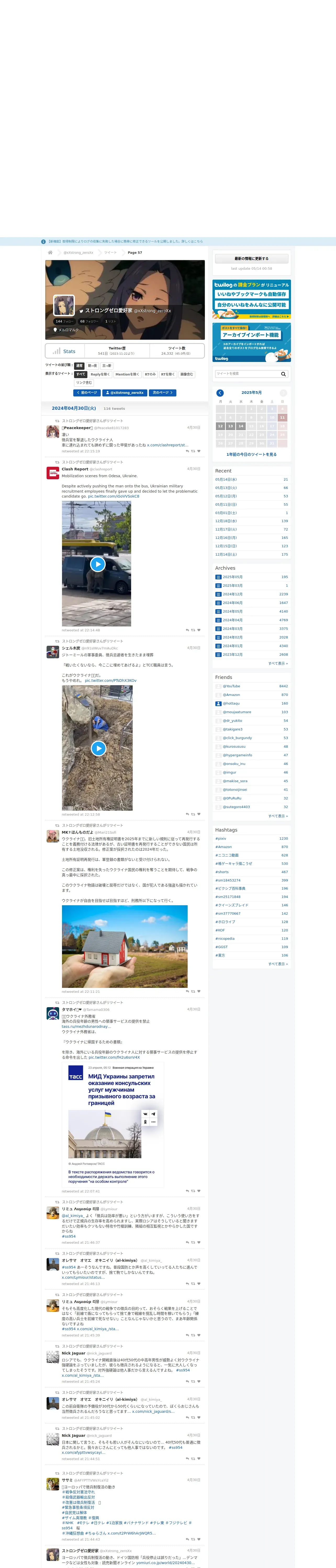Open Peacekeeper profile avatar
Image resolution: width=336 pixels, height=1568 pixels.
click(53, 431)
